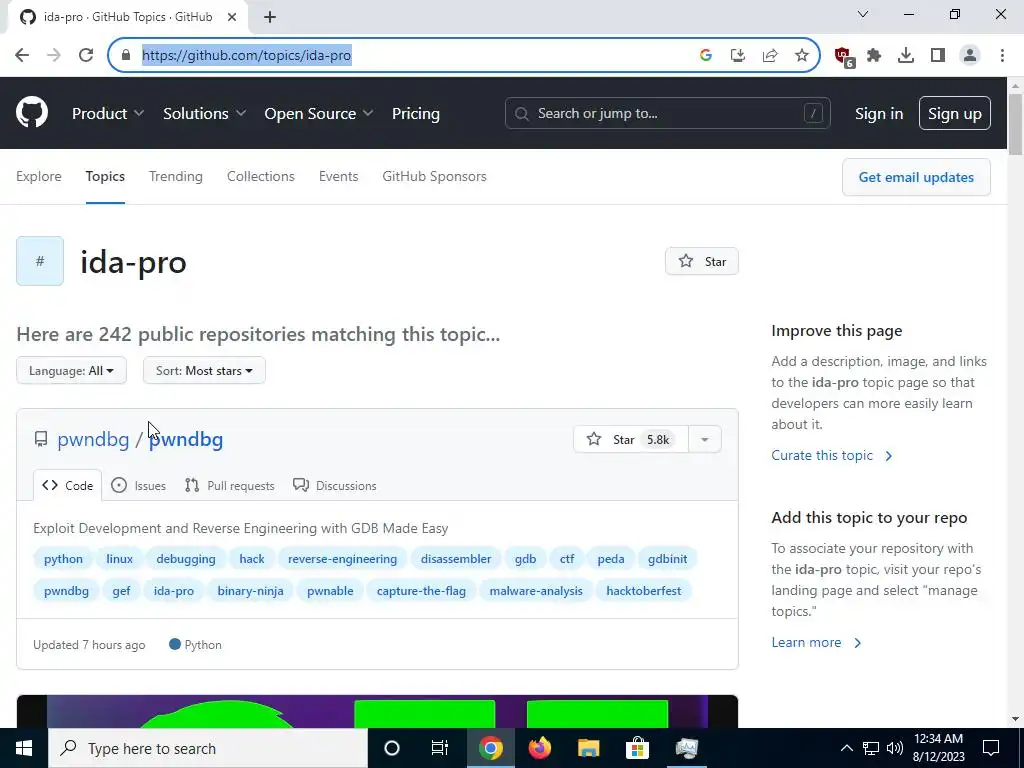Open the Sort: Most stars dropdown
The width and height of the screenshot is (1024, 768).
point(204,370)
